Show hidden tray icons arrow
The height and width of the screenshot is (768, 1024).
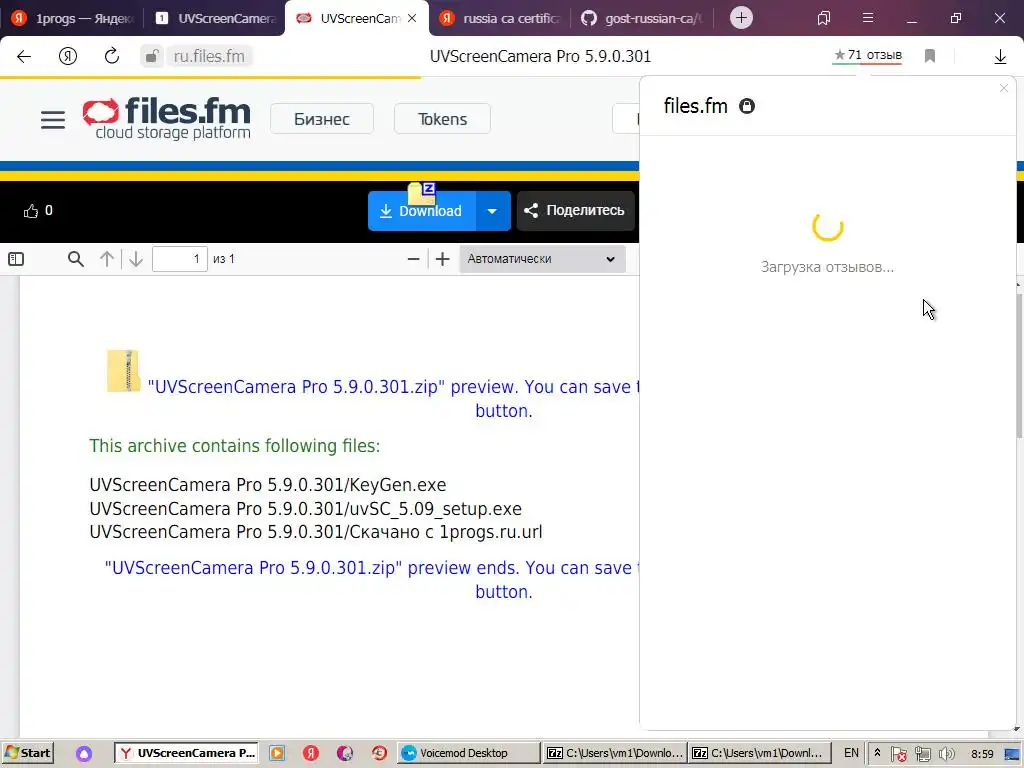[x=877, y=753]
